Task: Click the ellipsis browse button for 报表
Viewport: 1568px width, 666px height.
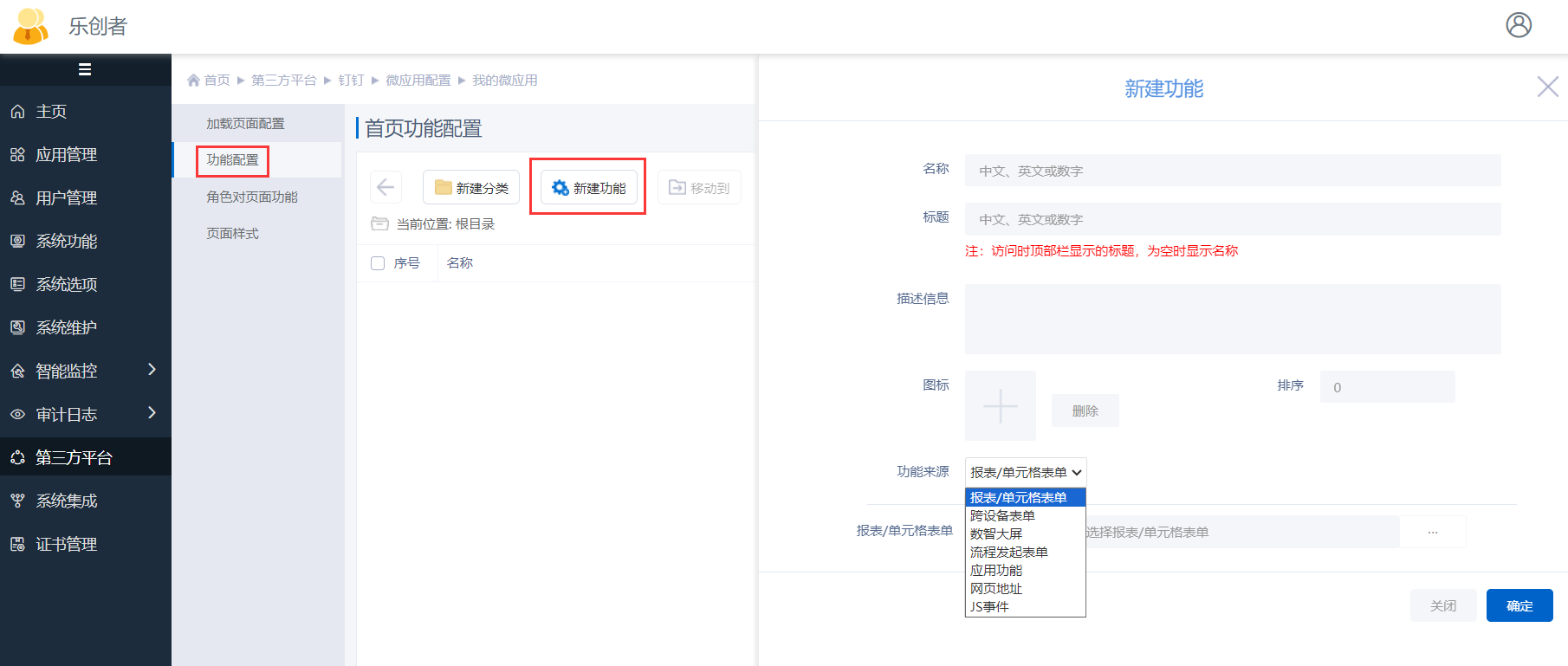Action: (1432, 532)
